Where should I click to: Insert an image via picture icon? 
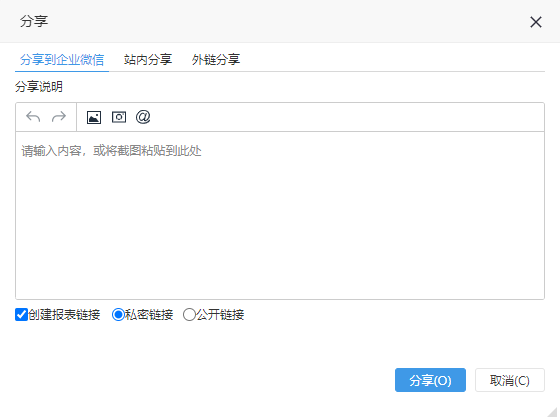[94, 117]
